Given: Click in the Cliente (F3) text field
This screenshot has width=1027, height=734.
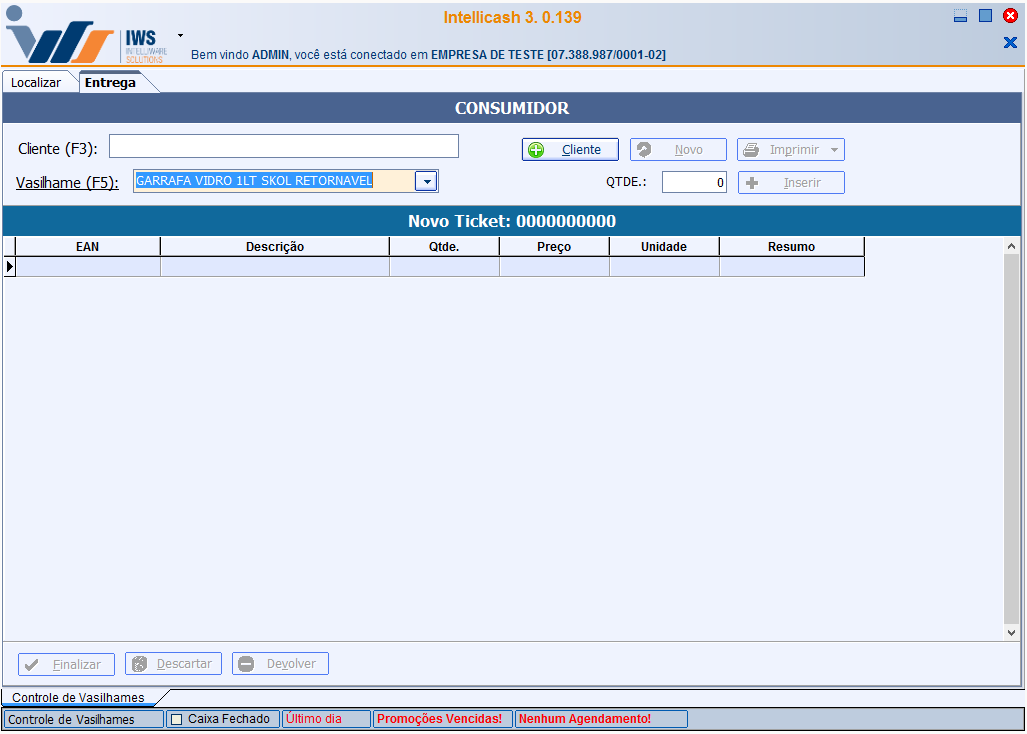Looking at the screenshot, I should 283,147.
